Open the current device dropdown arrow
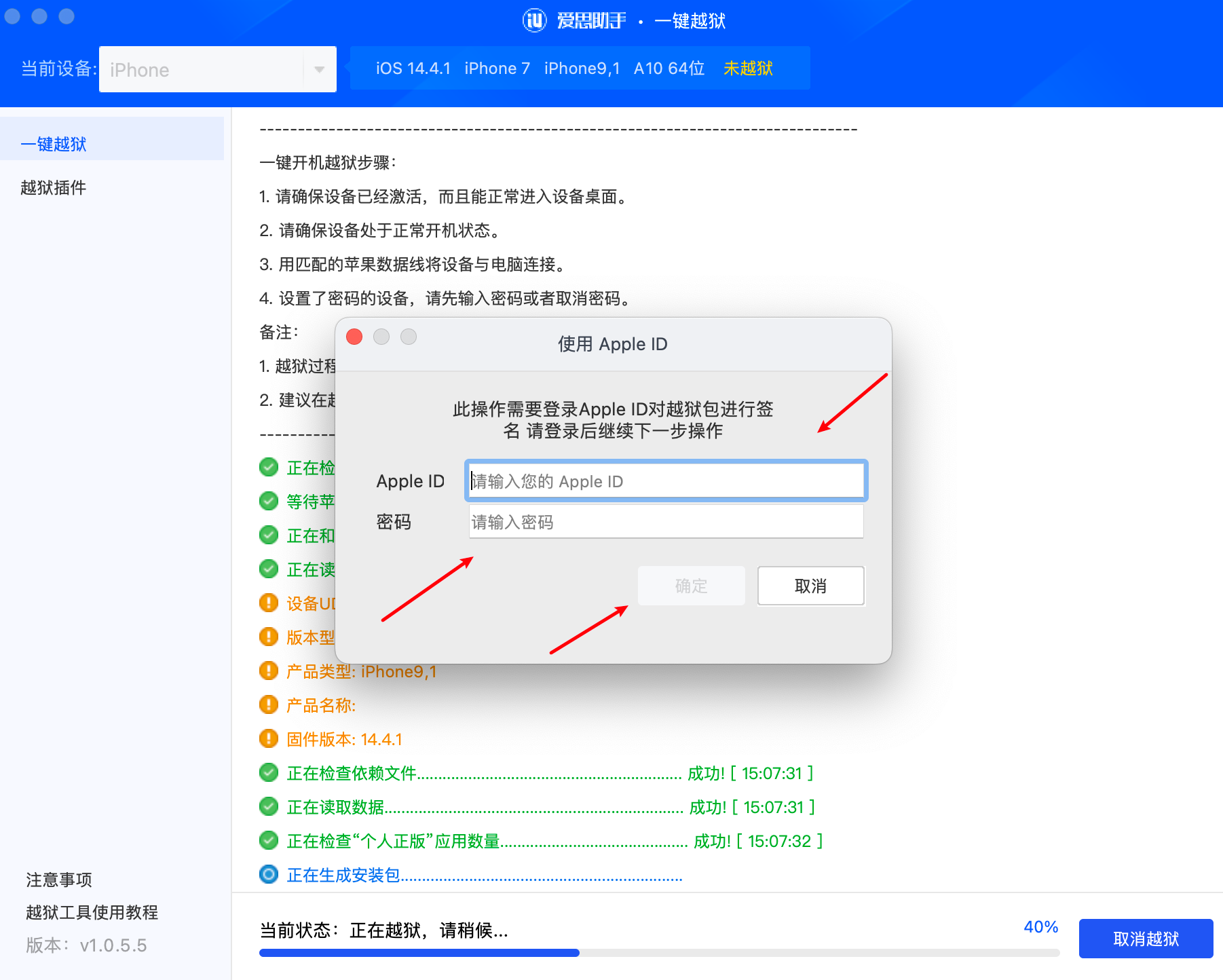Image resolution: width=1223 pixels, height=980 pixels. [x=319, y=69]
